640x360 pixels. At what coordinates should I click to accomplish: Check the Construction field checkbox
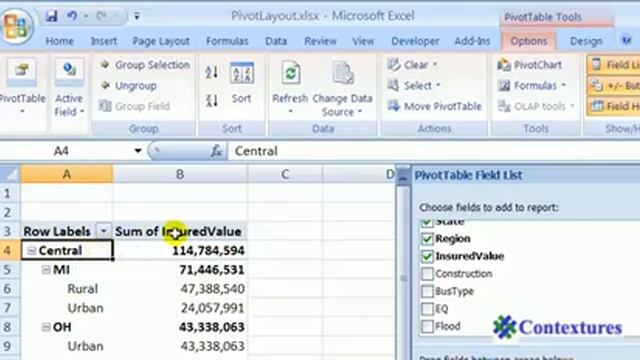click(427, 274)
